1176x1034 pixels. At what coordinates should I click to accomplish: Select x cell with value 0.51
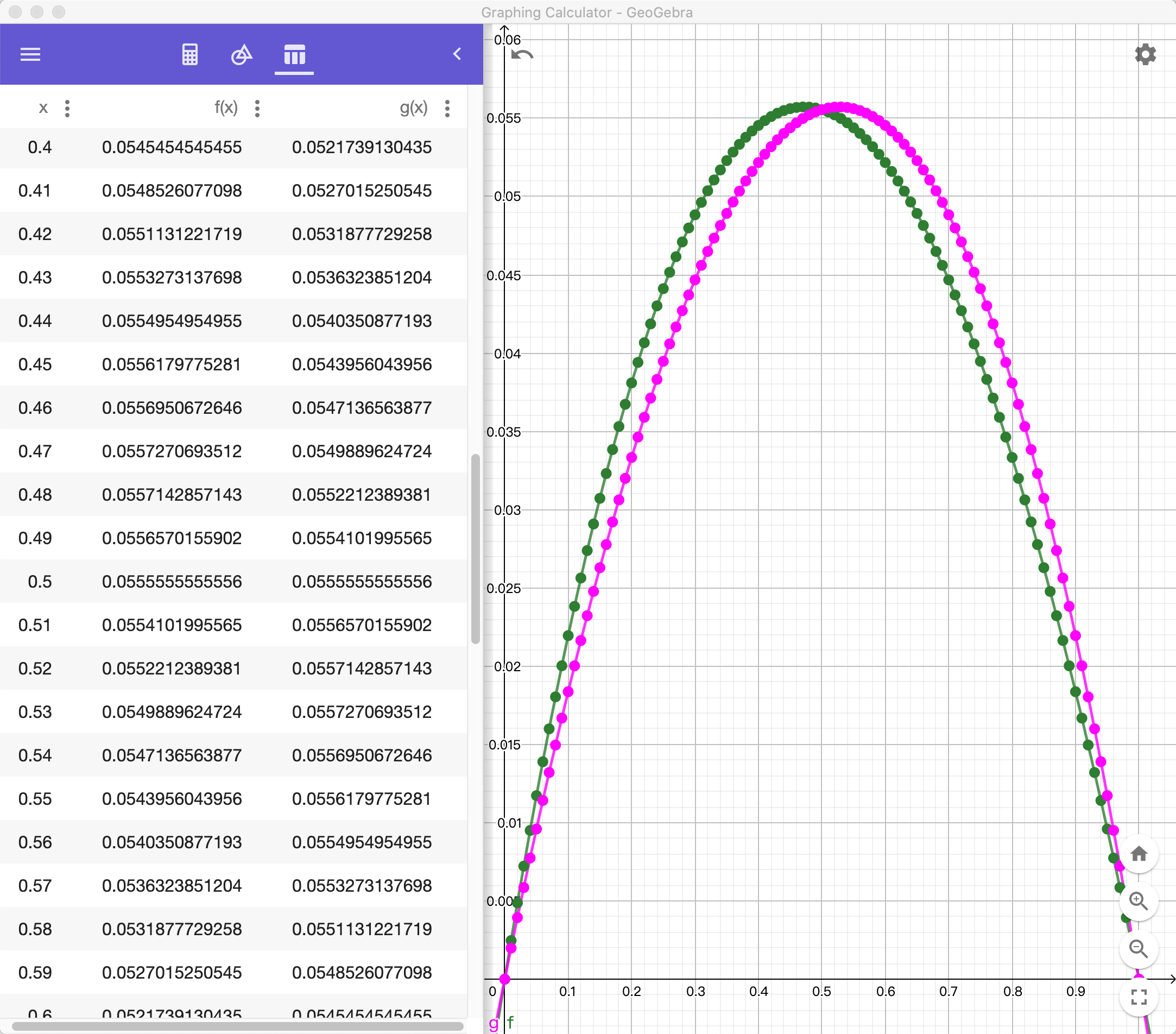click(x=35, y=625)
